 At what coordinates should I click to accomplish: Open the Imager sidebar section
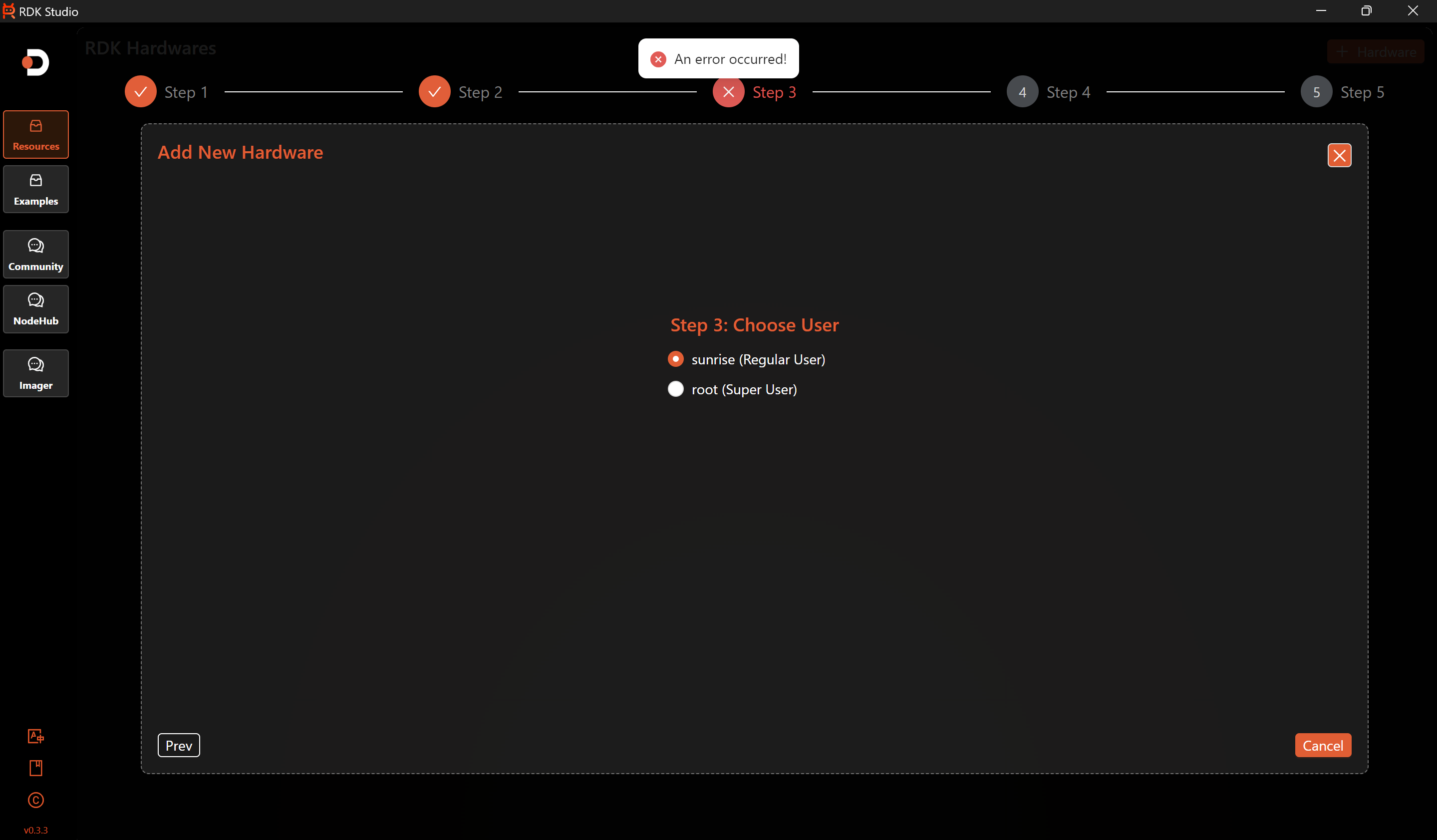click(x=36, y=373)
